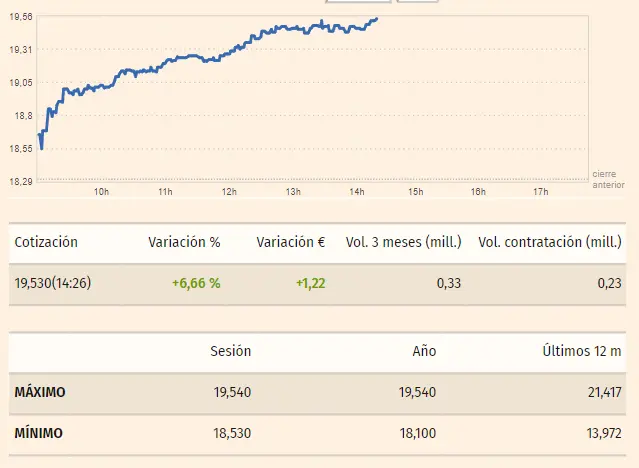The width and height of the screenshot is (639, 468).
Task: Click the 'cierre anterior' chart label
Action: pyautogui.click(x=607, y=179)
